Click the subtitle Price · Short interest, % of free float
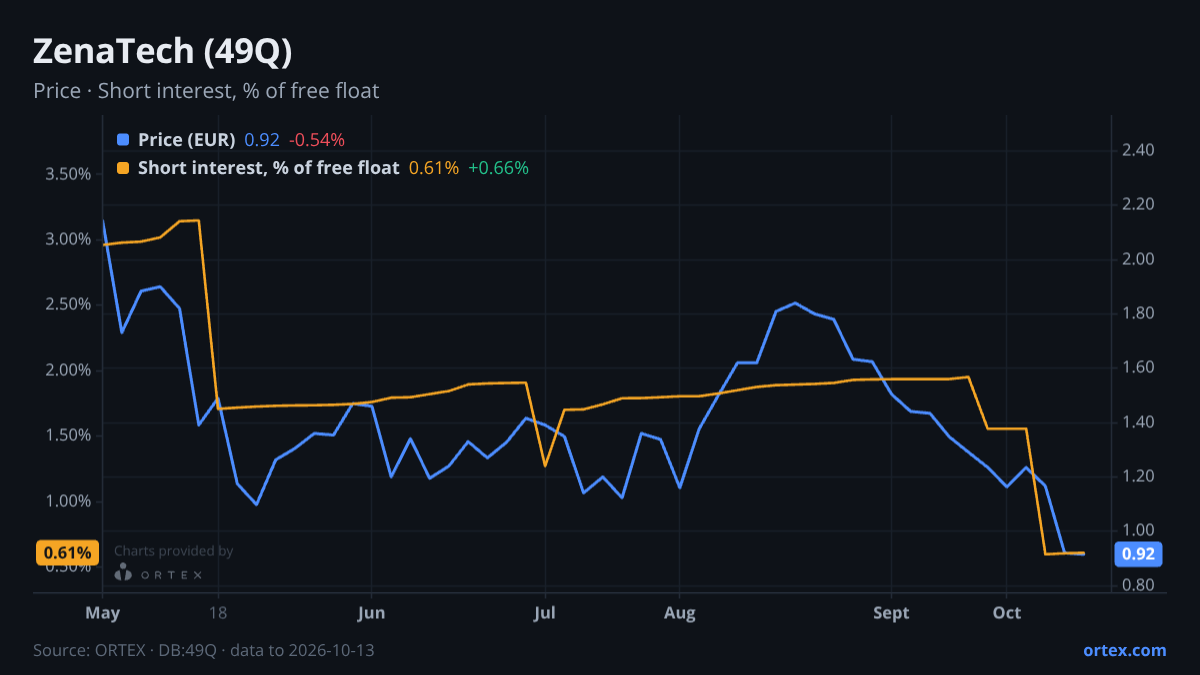Screen dimensions: 1200x675 pos(206,91)
